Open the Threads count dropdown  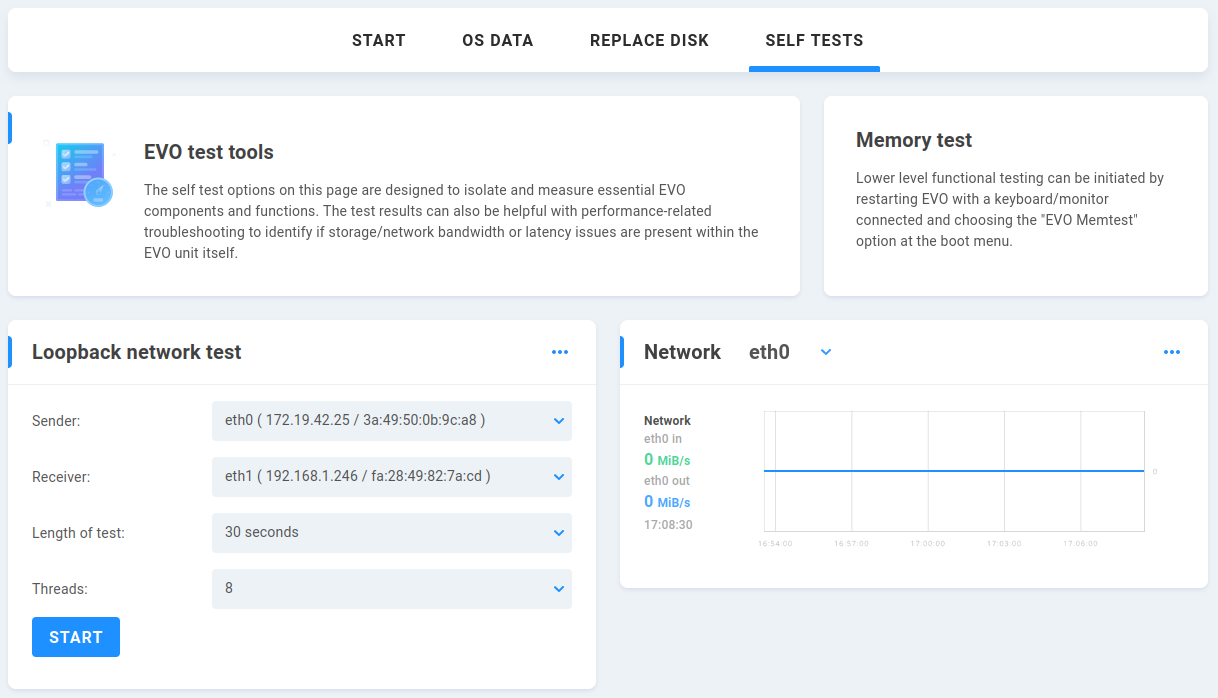click(392, 589)
